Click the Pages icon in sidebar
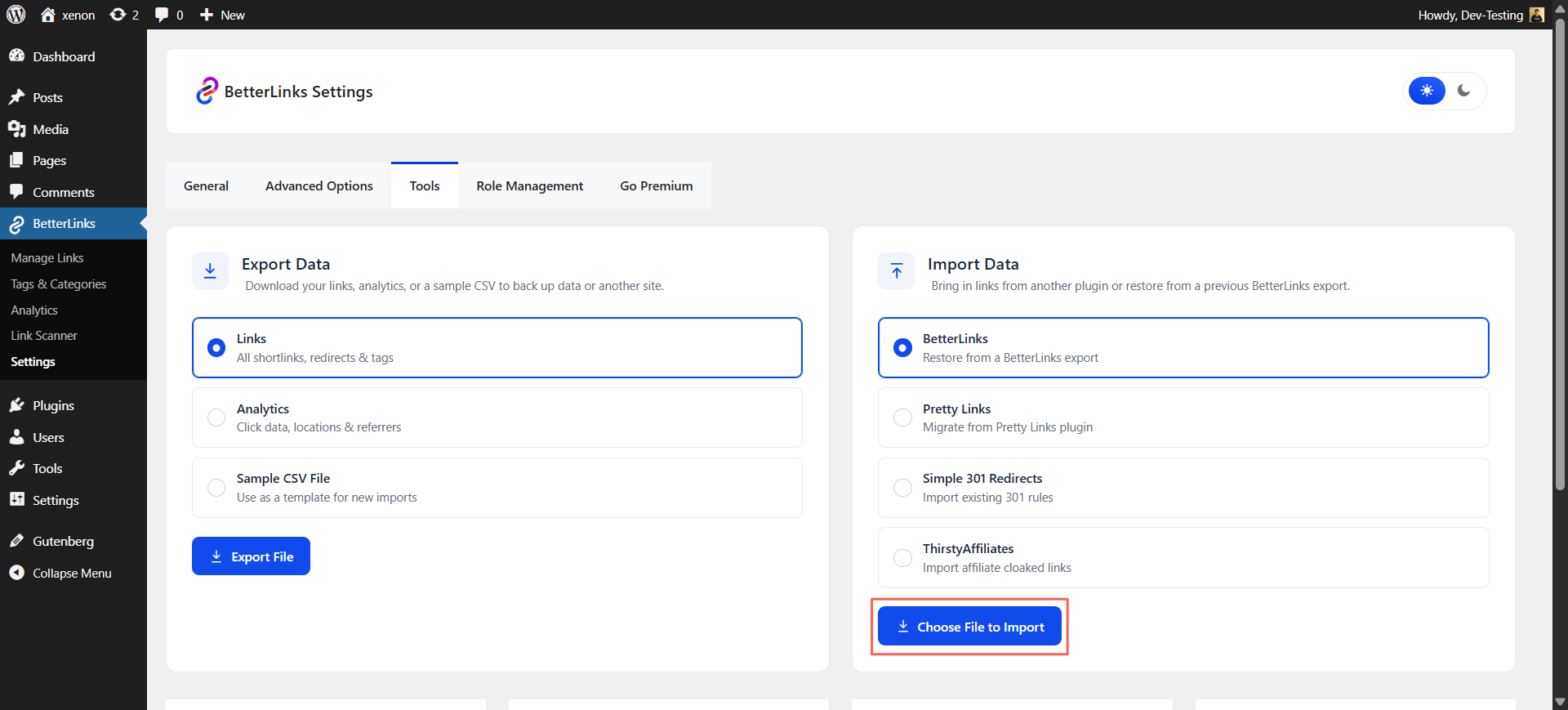The width and height of the screenshot is (1568, 710). 16,160
